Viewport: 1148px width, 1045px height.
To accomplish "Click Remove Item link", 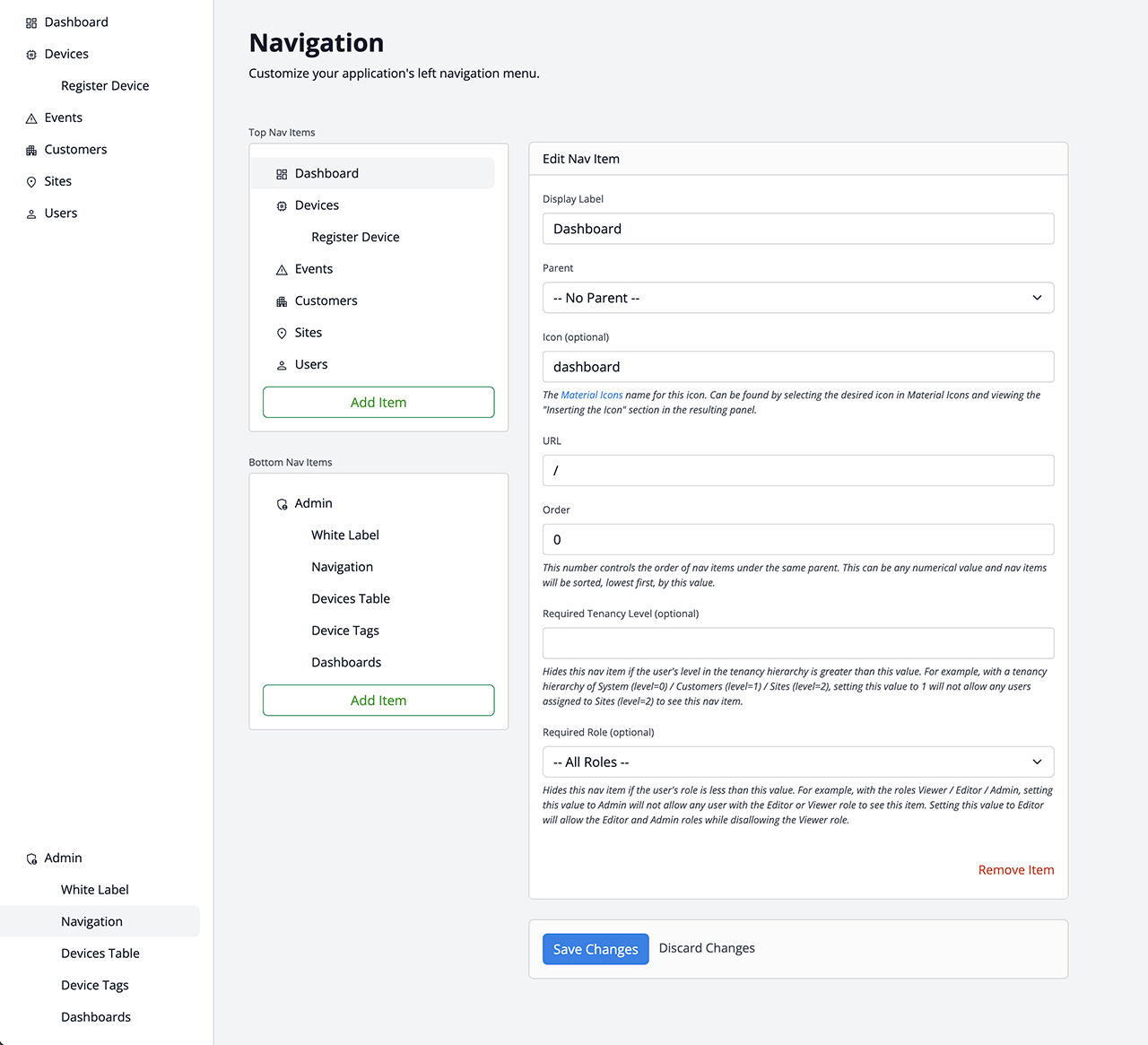I will point(1015,870).
